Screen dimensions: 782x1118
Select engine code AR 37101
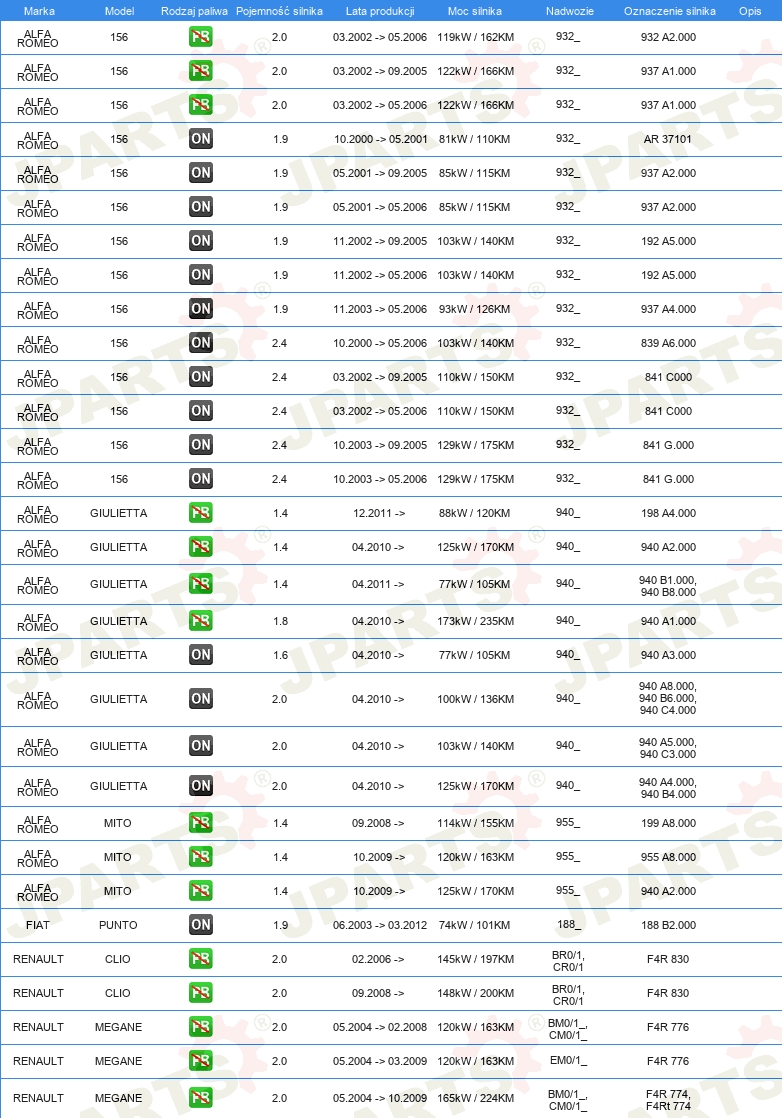668,139
